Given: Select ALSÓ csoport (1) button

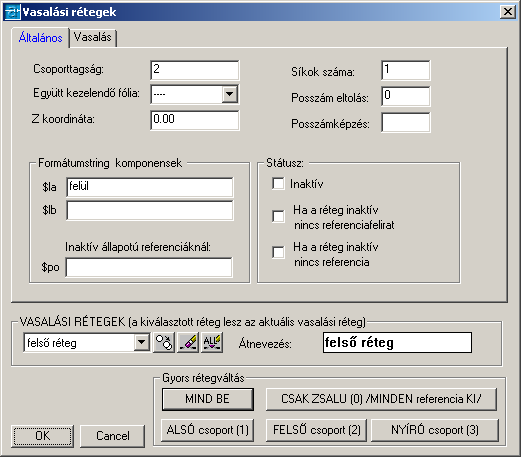Looking at the screenshot, I should (208, 430).
